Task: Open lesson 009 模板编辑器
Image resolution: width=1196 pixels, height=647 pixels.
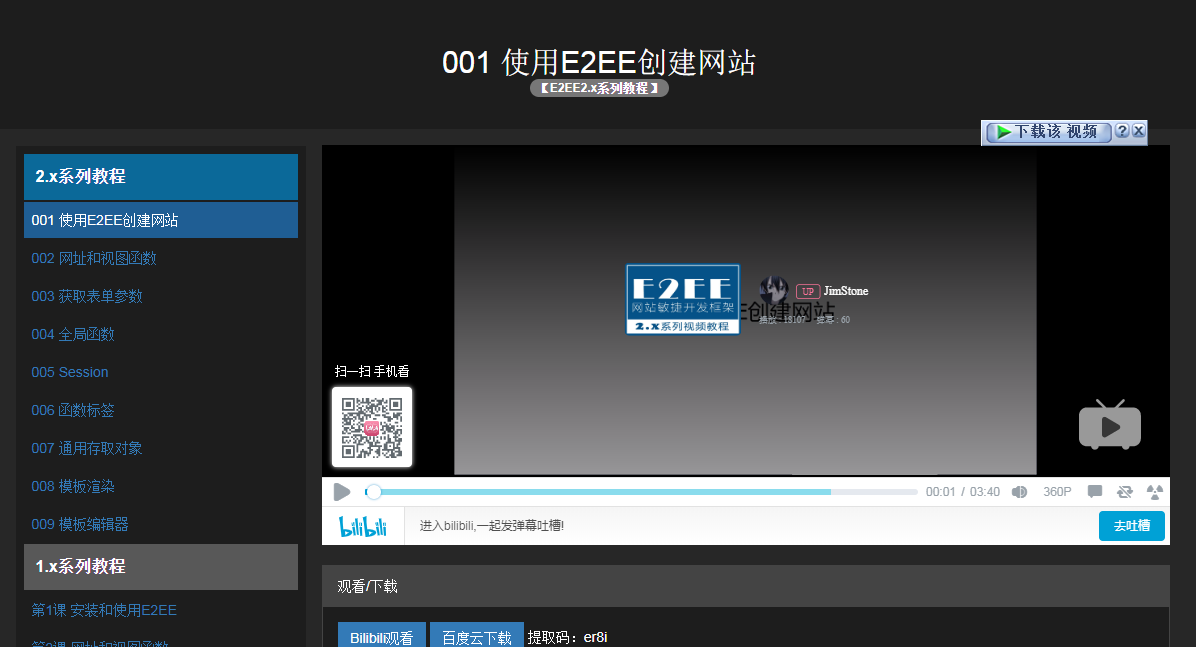Action: [80, 525]
